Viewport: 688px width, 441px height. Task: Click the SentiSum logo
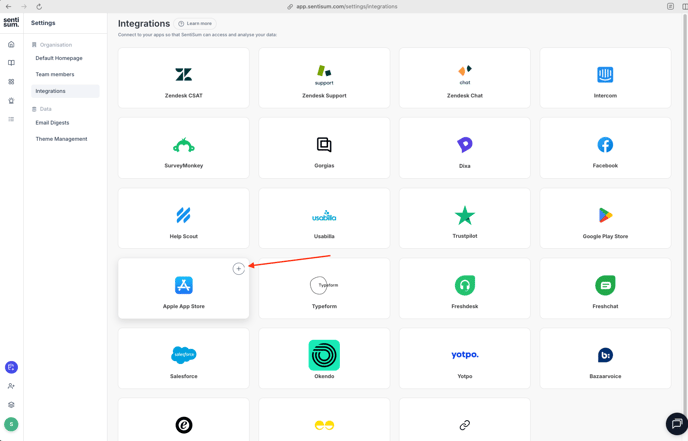(11, 22)
